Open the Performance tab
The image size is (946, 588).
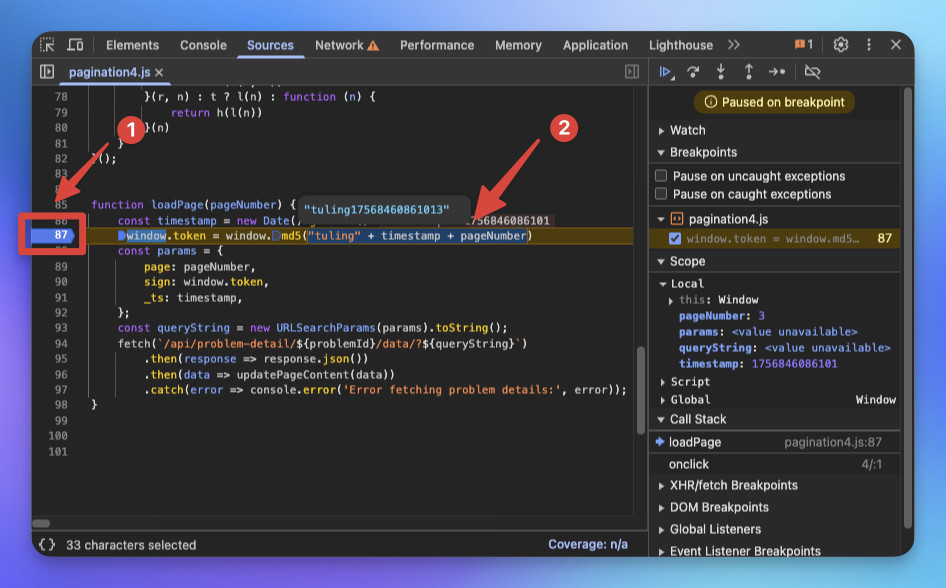[437, 45]
